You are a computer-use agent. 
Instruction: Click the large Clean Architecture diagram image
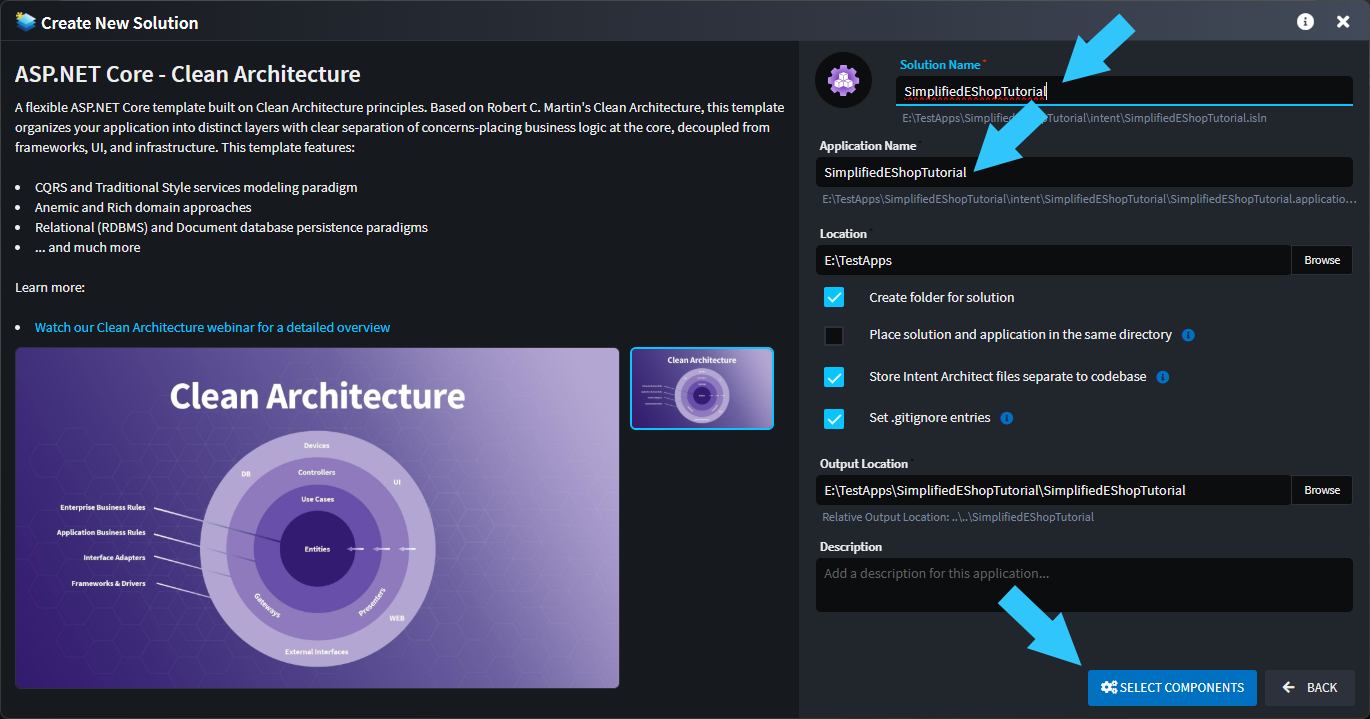[x=317, y=518]
